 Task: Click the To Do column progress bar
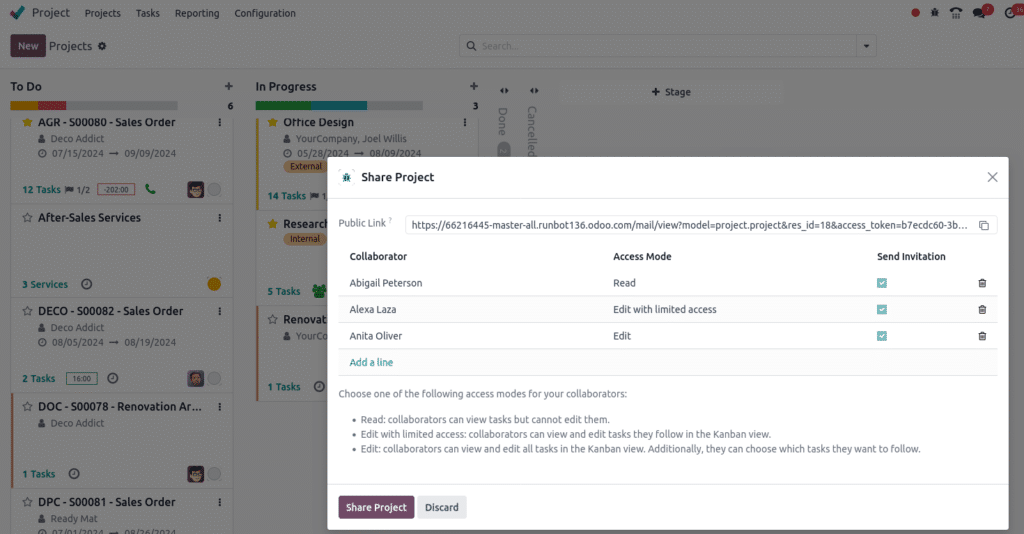[x=94, y=106]
